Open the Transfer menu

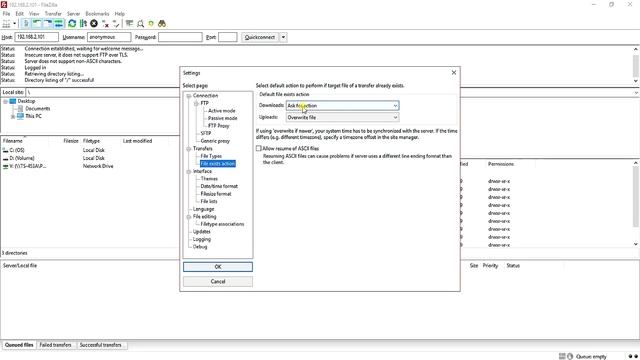[53, 13]
